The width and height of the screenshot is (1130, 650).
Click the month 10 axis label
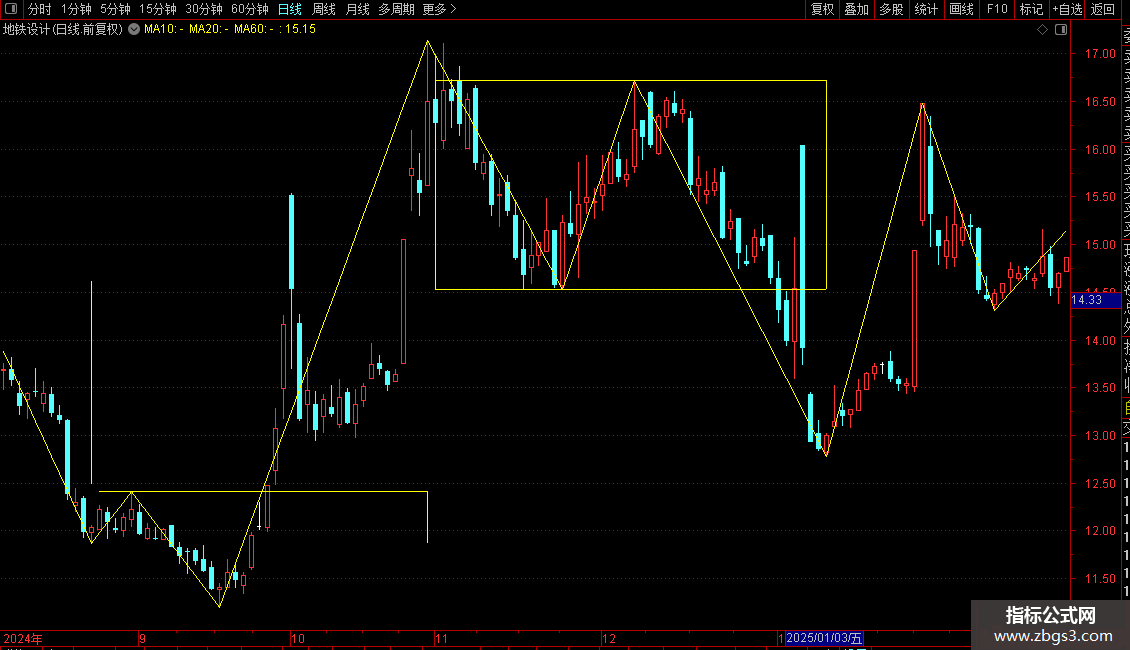[x=298, y=638]
